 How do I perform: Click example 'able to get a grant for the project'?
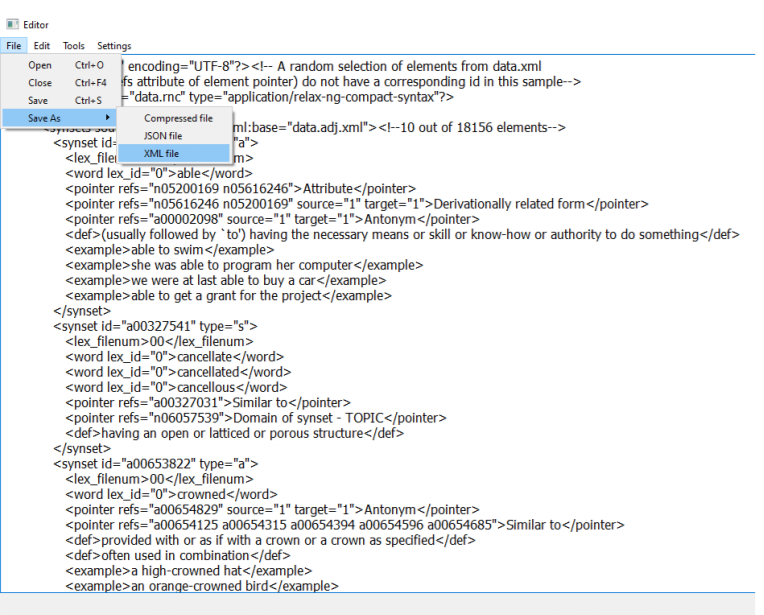pyautogui.click(x=229, y=296)
